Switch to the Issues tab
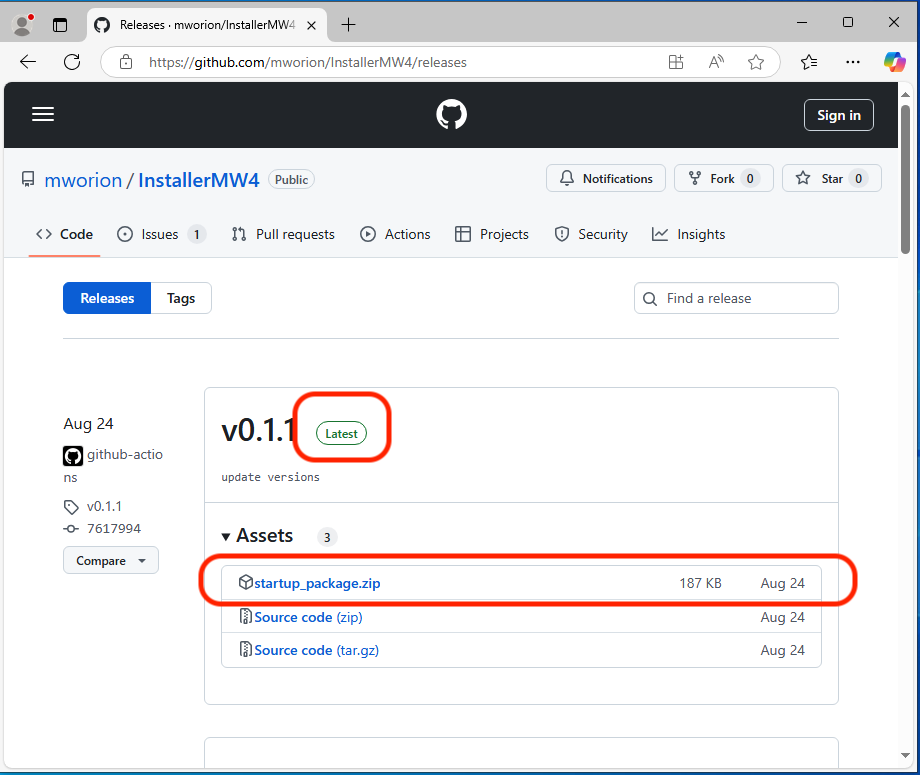920x775 pixels. coord(160,234)
